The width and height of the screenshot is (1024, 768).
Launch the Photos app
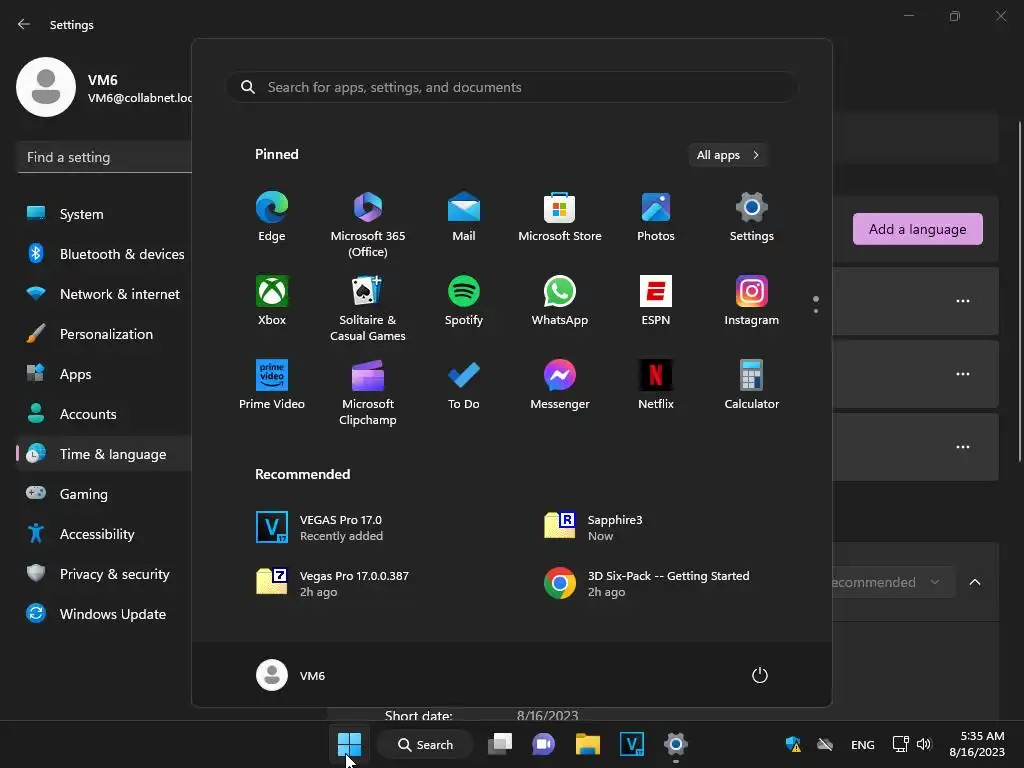tap(656, 217)
